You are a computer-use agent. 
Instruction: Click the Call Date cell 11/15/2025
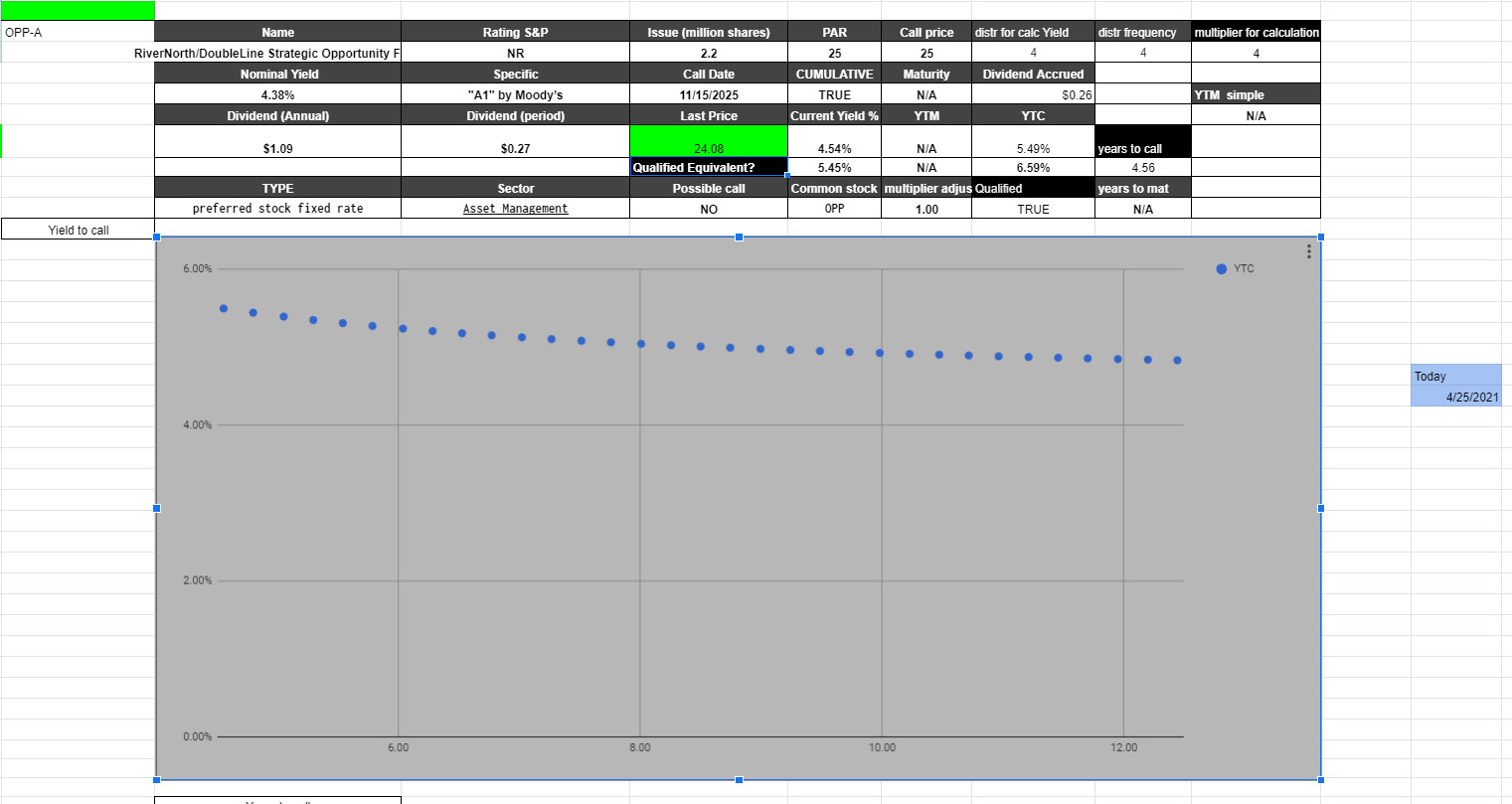(708, 94)
